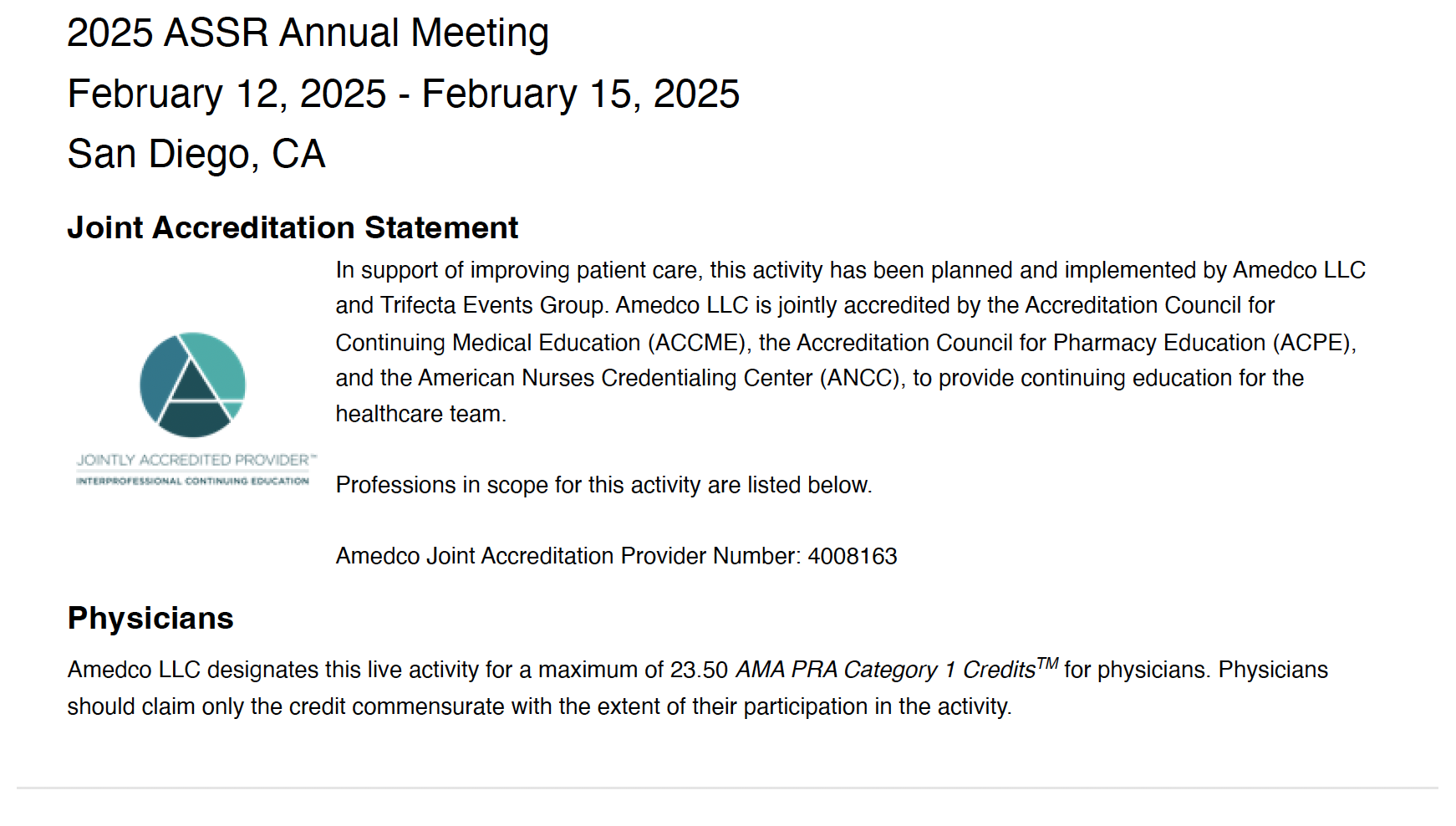Click the date line 'February 12, 2025 - February 15, 2025'
1456x826 pixels.
click(403, 94)
